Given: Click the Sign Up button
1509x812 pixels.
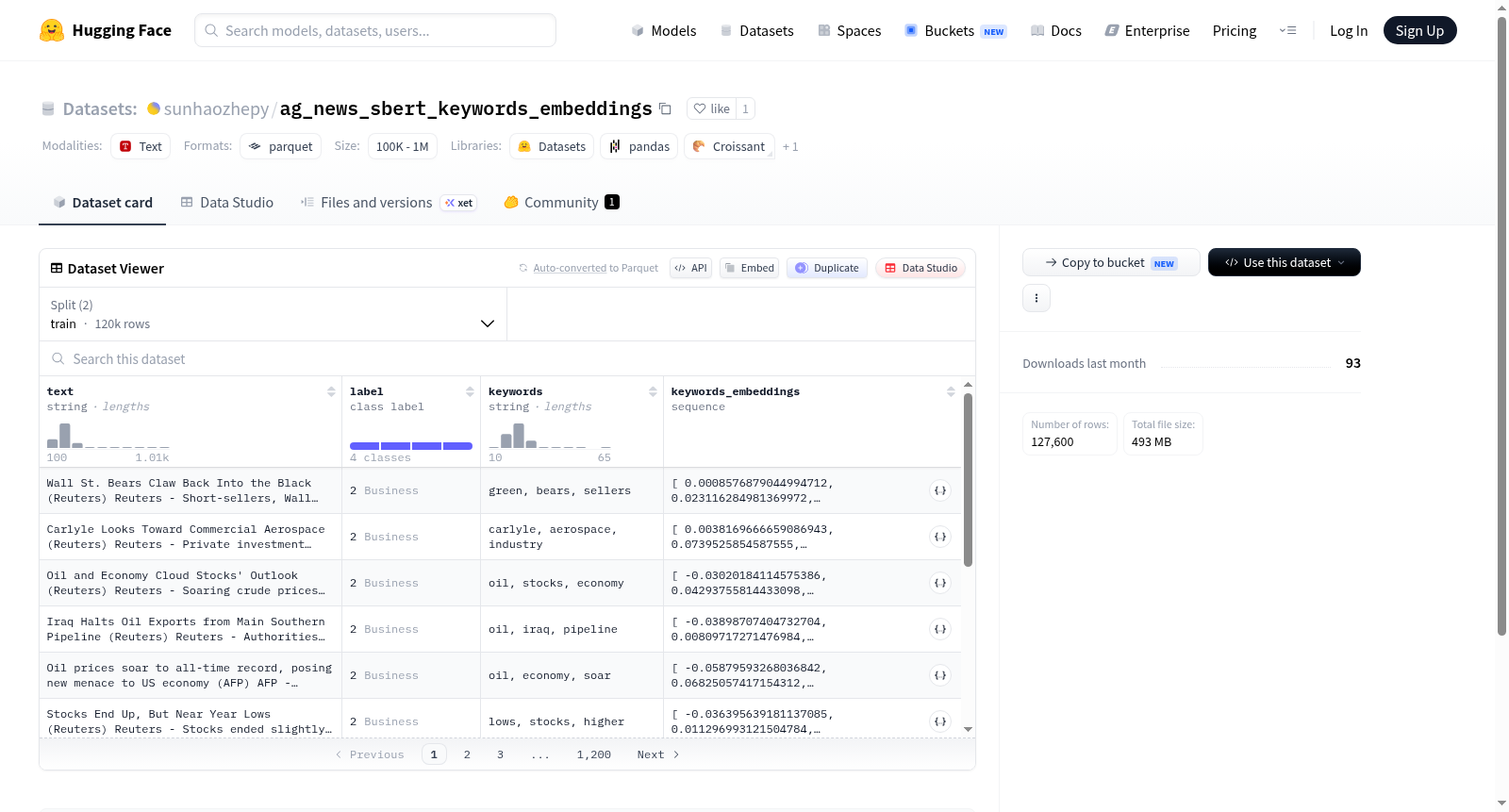Looking at the screenshot, I should click(1419, 30).
